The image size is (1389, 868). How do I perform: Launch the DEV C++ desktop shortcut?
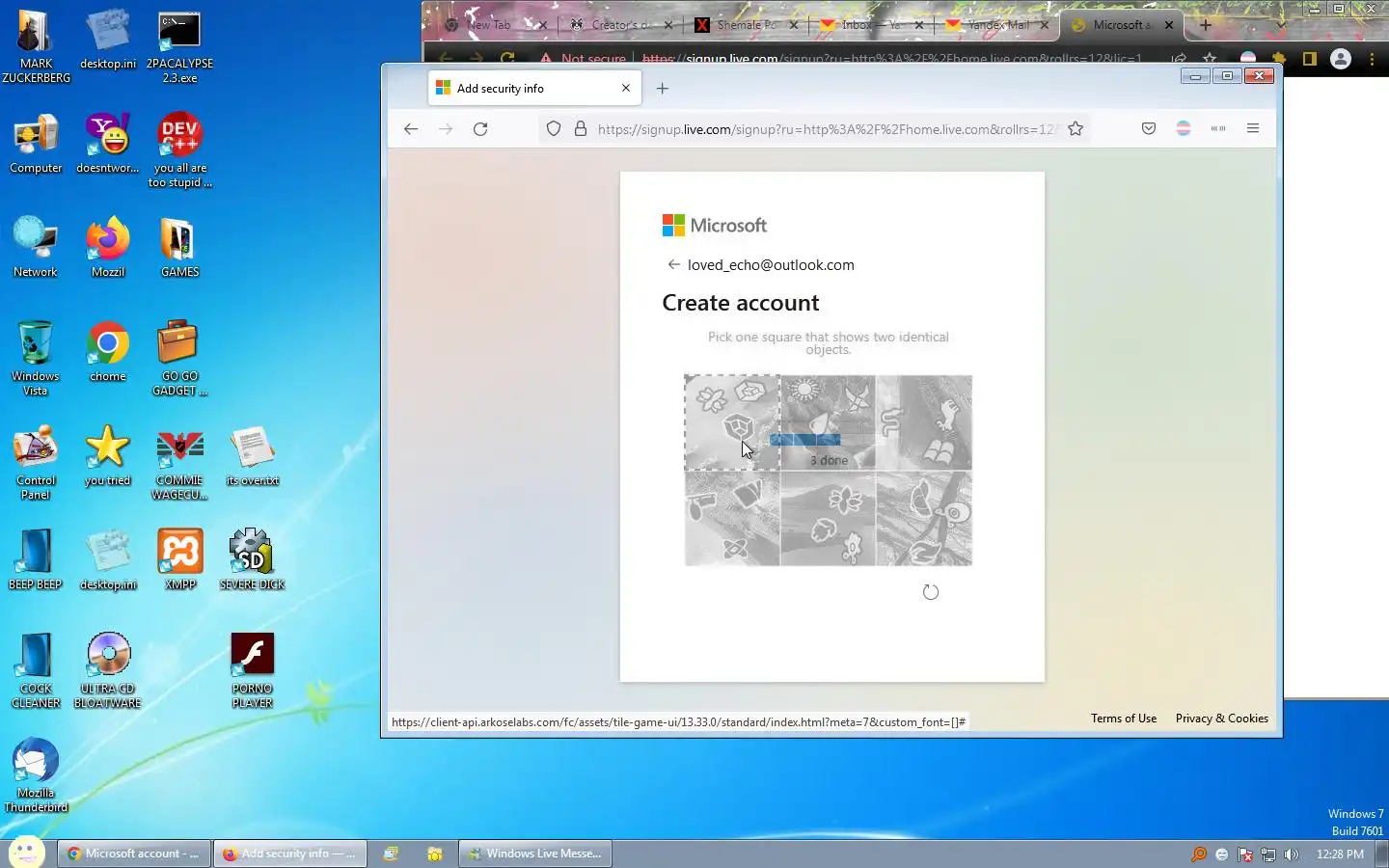179,150
